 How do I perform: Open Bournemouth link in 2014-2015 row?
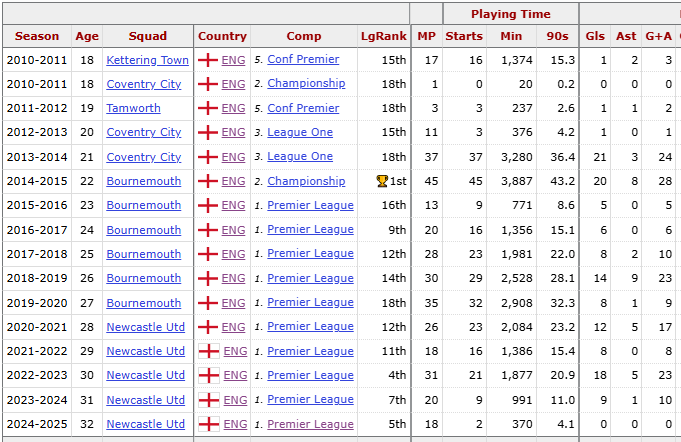[x=144, y=181]
